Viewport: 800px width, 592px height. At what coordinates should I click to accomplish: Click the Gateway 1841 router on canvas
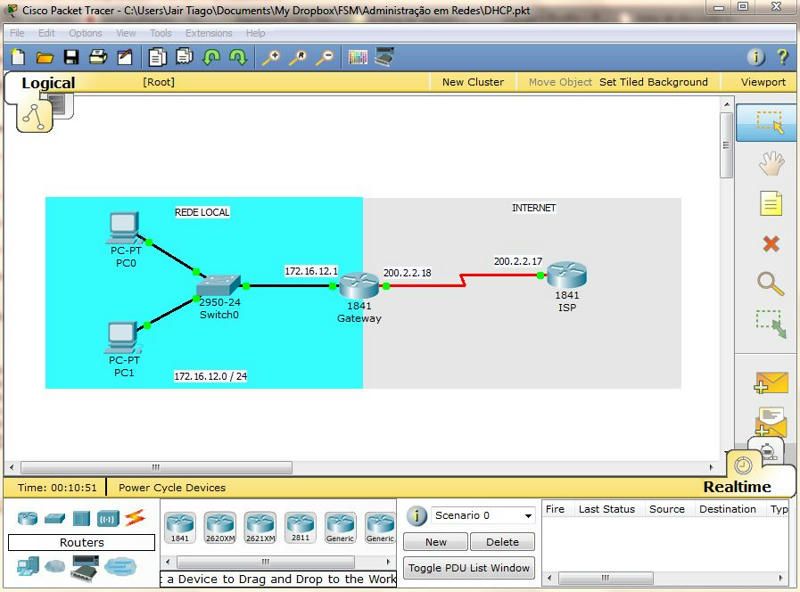point(359,286)
